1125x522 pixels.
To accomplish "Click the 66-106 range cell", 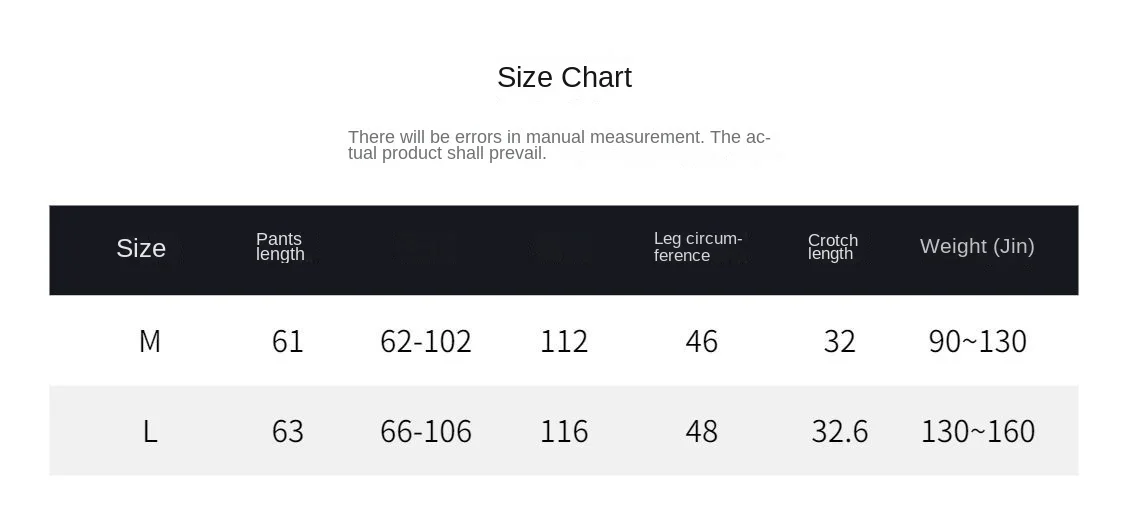I will pyautogui.click(x=426, y=431).
